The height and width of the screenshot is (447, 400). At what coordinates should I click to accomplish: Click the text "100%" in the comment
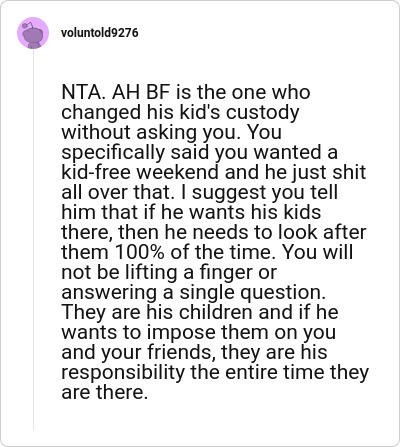pyautogui.click(x=139, y=252)
